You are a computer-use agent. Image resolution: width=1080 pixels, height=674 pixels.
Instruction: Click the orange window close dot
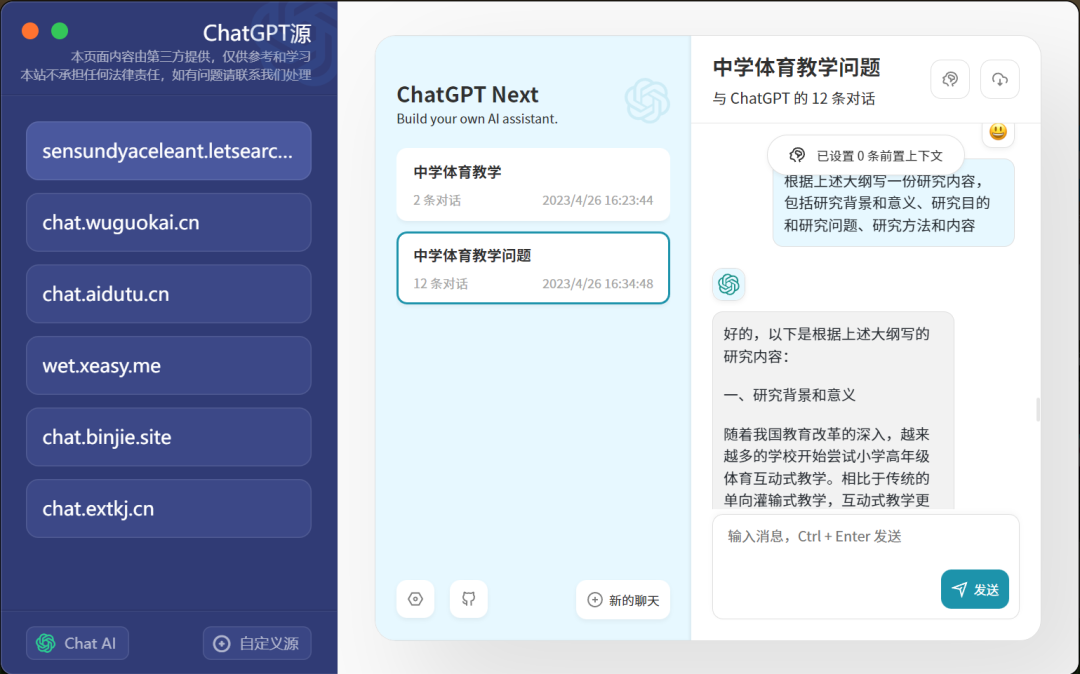30,31
